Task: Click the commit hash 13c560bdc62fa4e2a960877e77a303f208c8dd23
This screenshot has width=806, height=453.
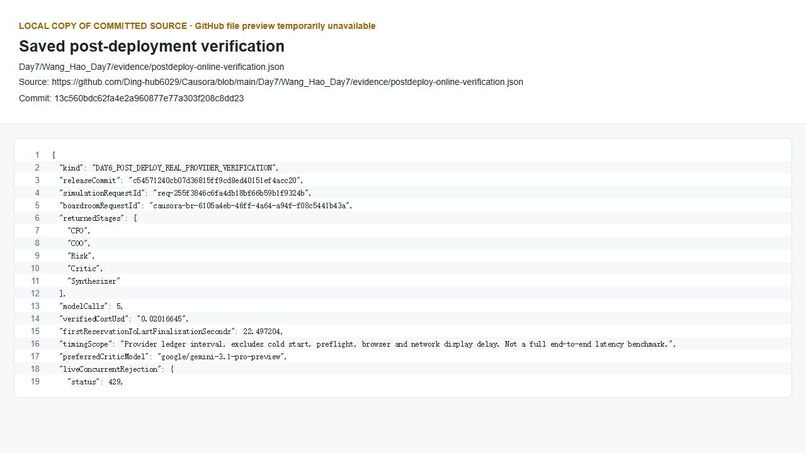Action: coord(149,98)
